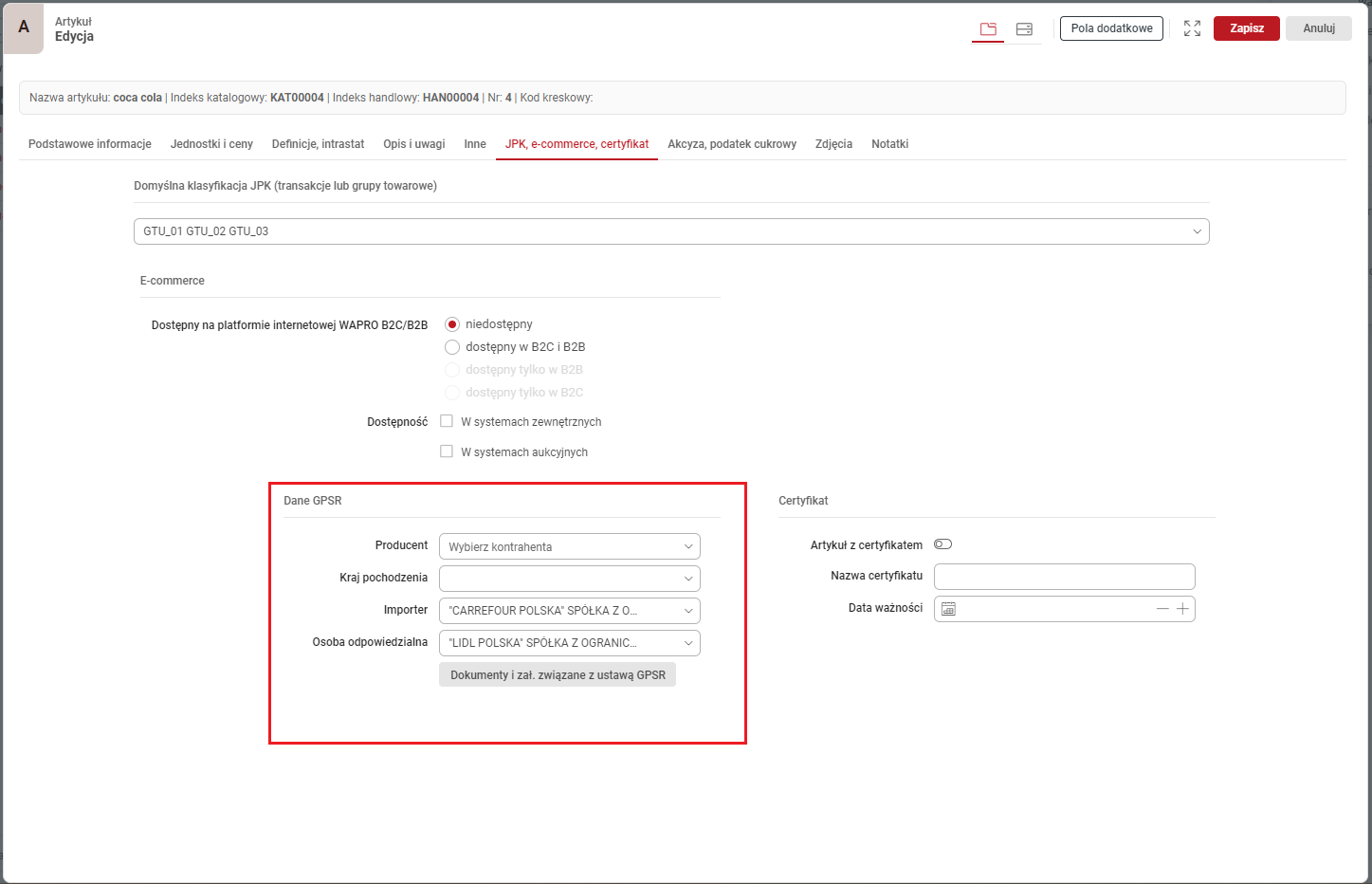
Task: Click the calendar icon in Data ważności
Action: pos(948,609)
